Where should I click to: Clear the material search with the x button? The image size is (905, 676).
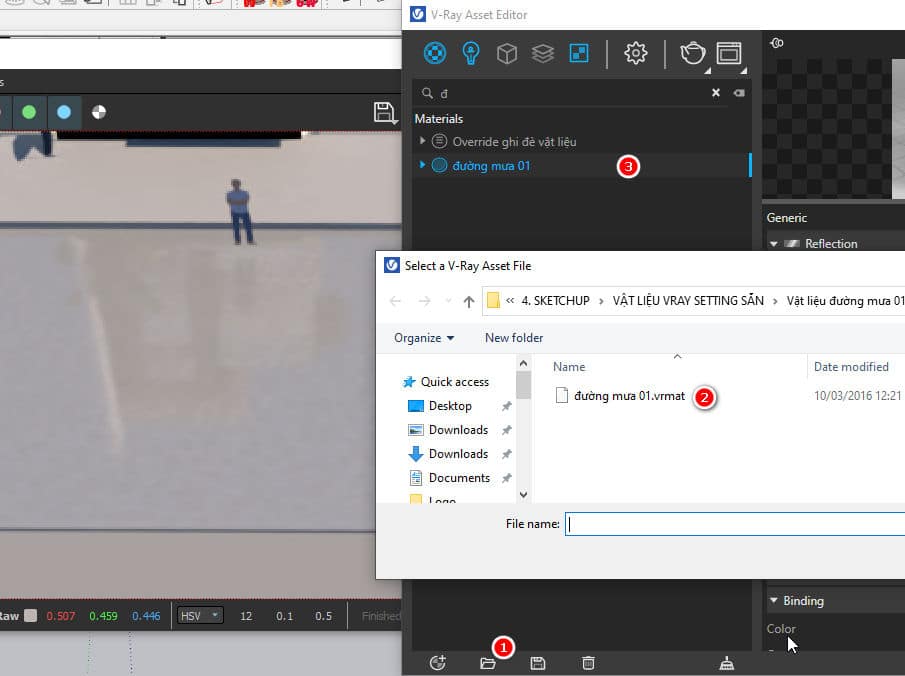tap(716, 92)
